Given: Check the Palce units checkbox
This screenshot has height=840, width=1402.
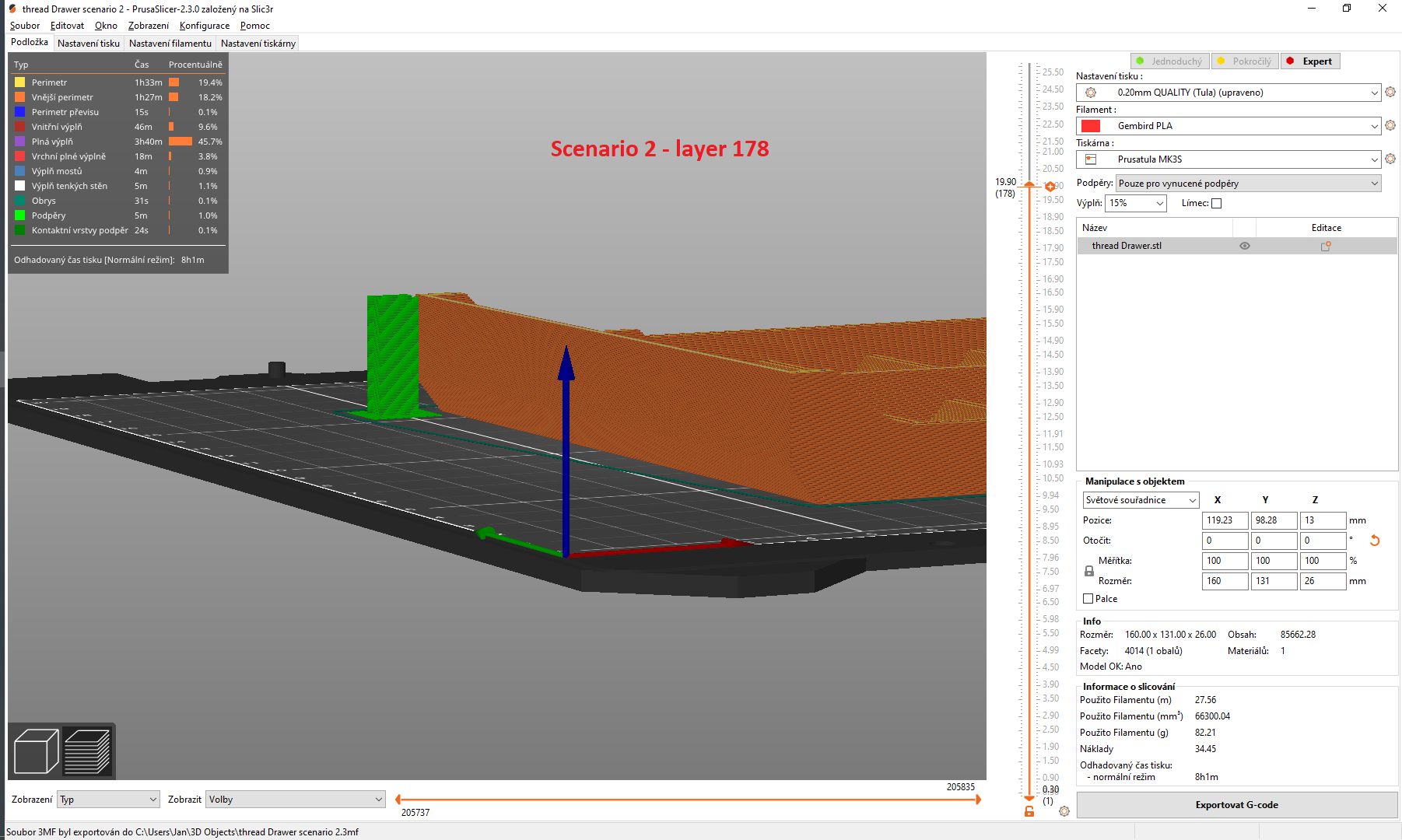Looking at the screenshot, I should click(x=1088, y=598).
